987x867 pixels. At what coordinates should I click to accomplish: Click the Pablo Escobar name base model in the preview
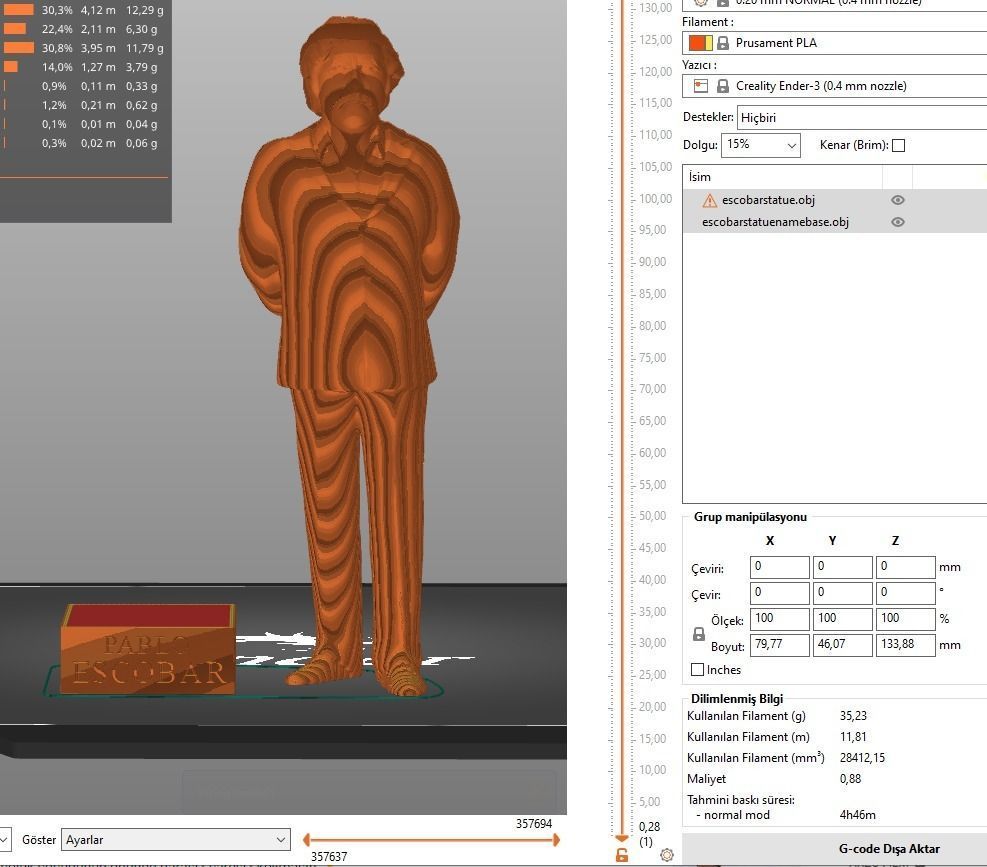pos(149,650)
